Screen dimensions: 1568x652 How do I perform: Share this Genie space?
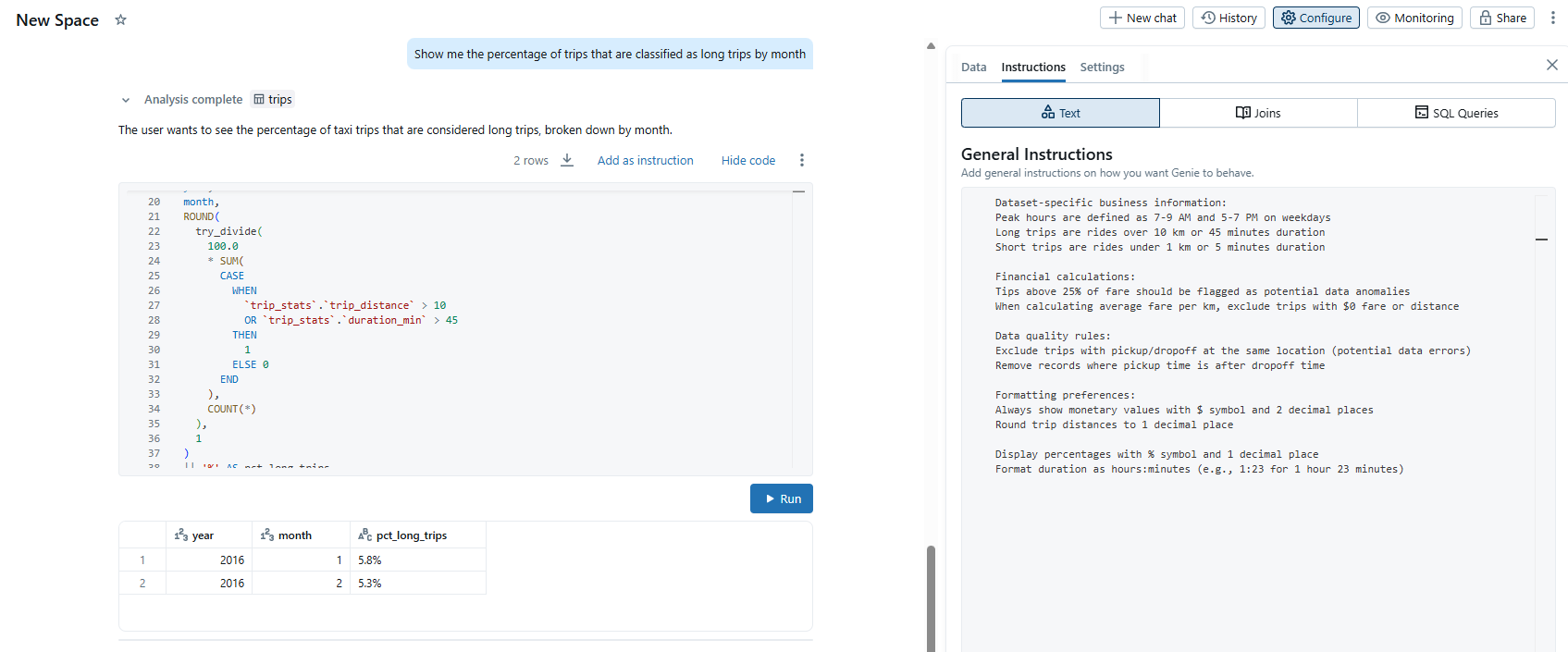pyautogui.click(x=1501, y=18)
